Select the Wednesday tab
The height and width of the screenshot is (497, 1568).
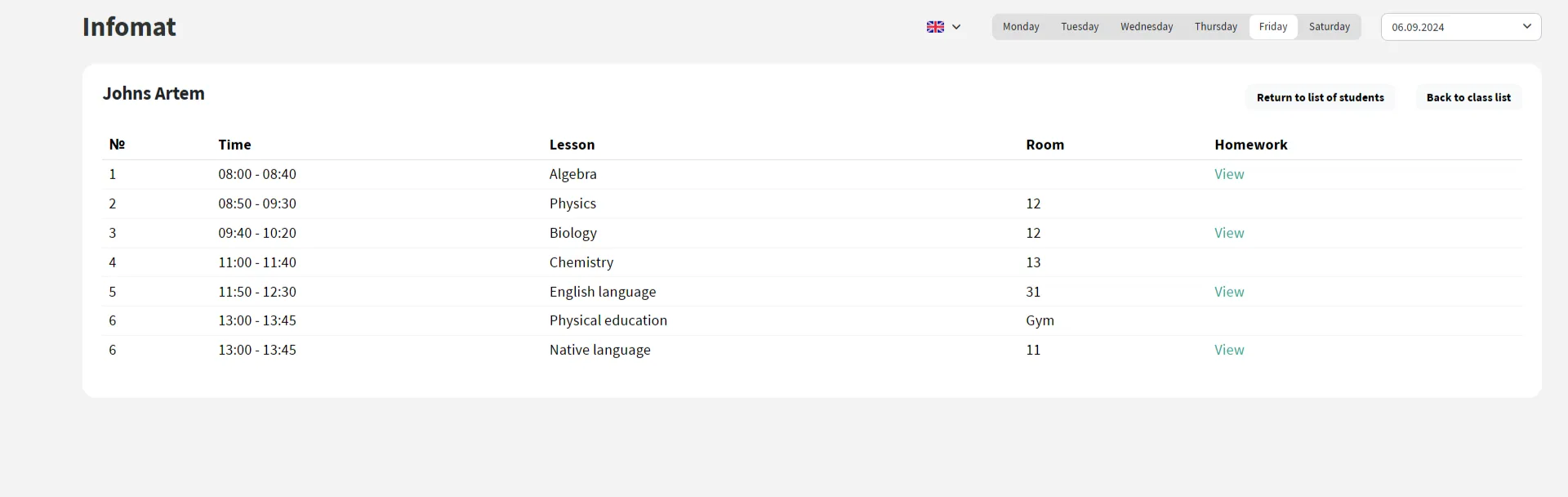pos(1147,27)
